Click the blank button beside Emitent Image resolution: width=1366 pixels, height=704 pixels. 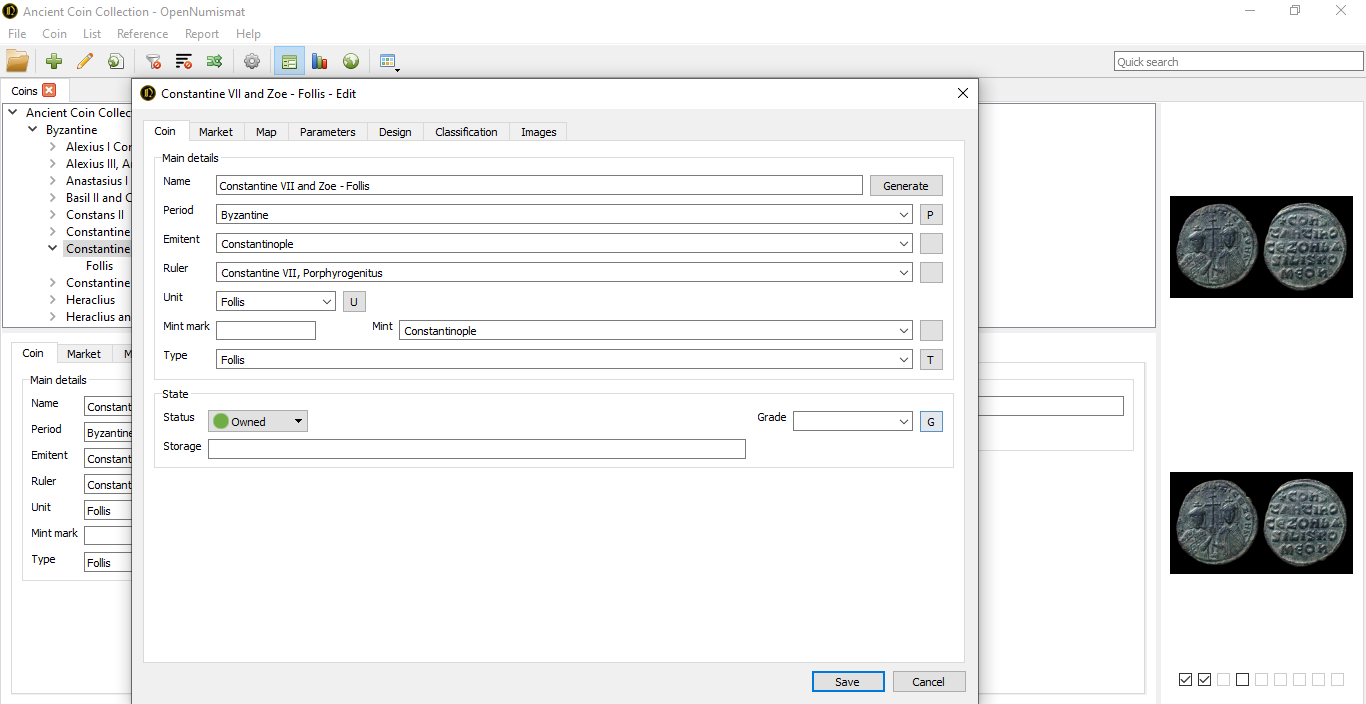coord(931,244)
